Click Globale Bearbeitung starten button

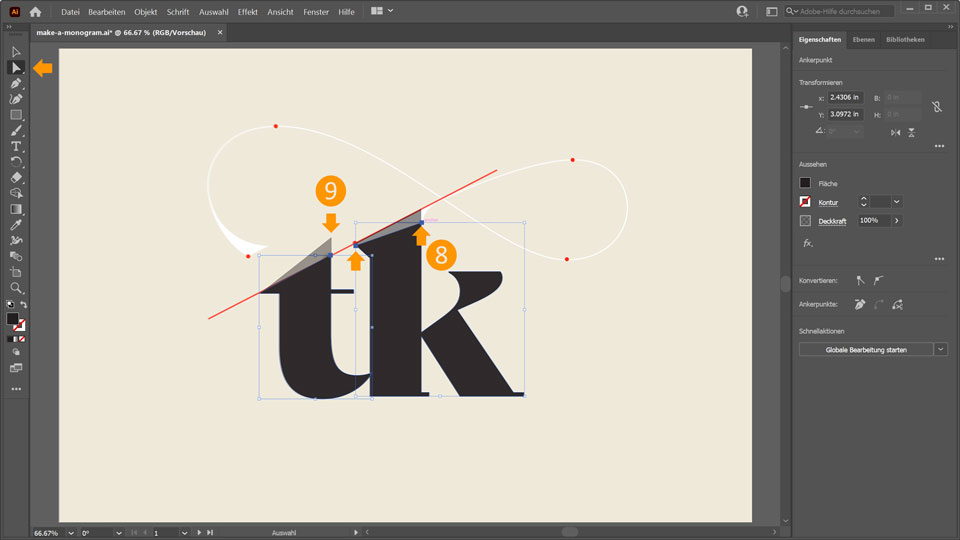pyautogui.click(x=866, y=350)
